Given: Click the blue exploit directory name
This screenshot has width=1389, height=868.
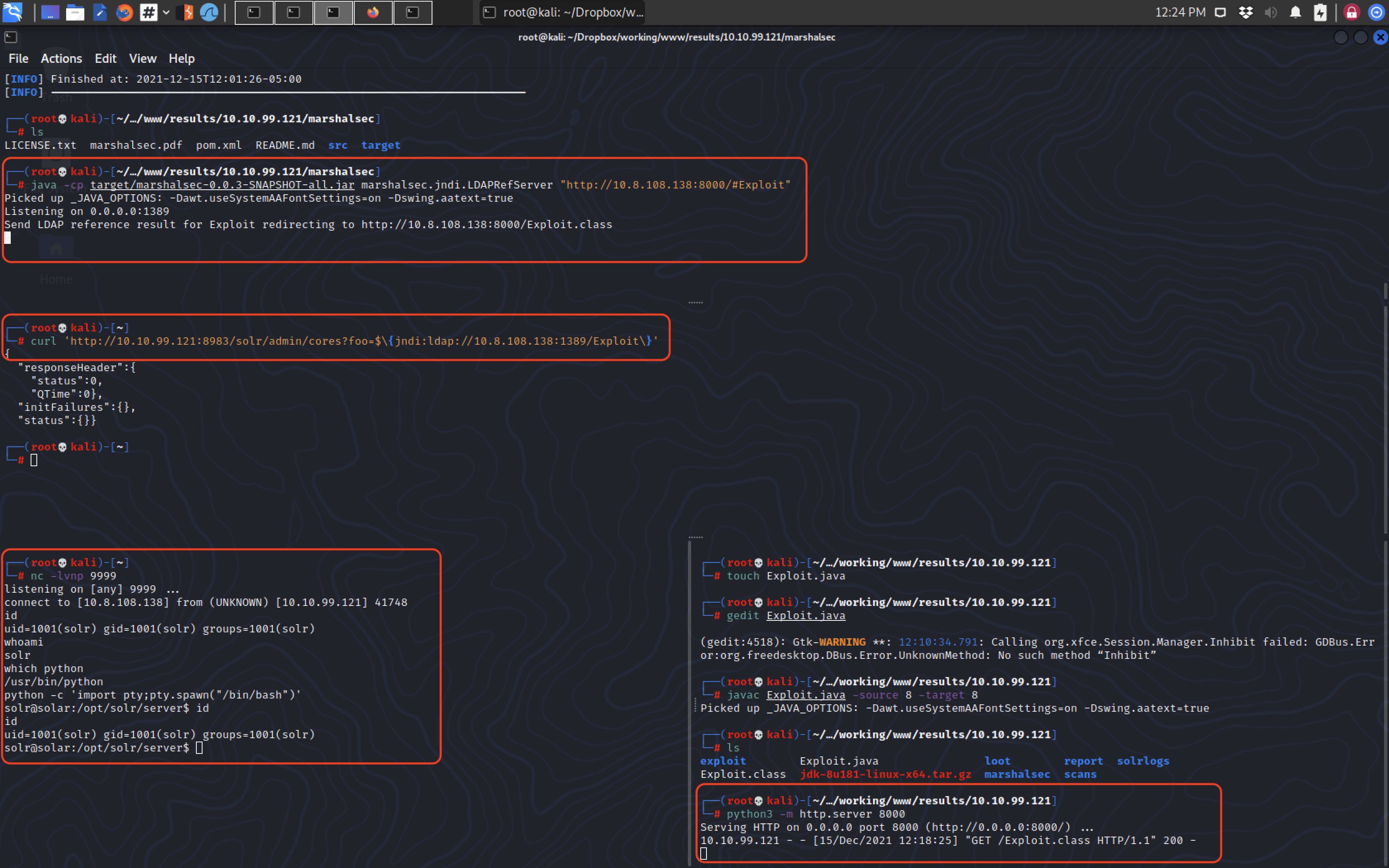Looking at the screenshot, I should pyautogui.click(x=723, y=761).
